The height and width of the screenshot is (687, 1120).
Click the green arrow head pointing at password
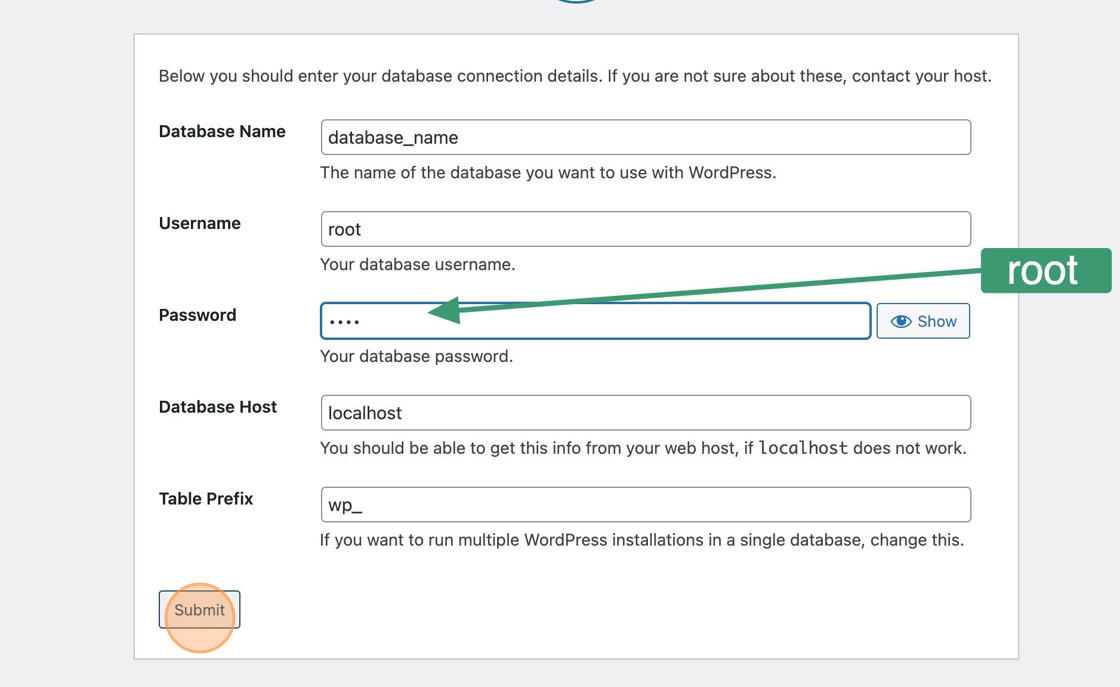coord(445,310)
